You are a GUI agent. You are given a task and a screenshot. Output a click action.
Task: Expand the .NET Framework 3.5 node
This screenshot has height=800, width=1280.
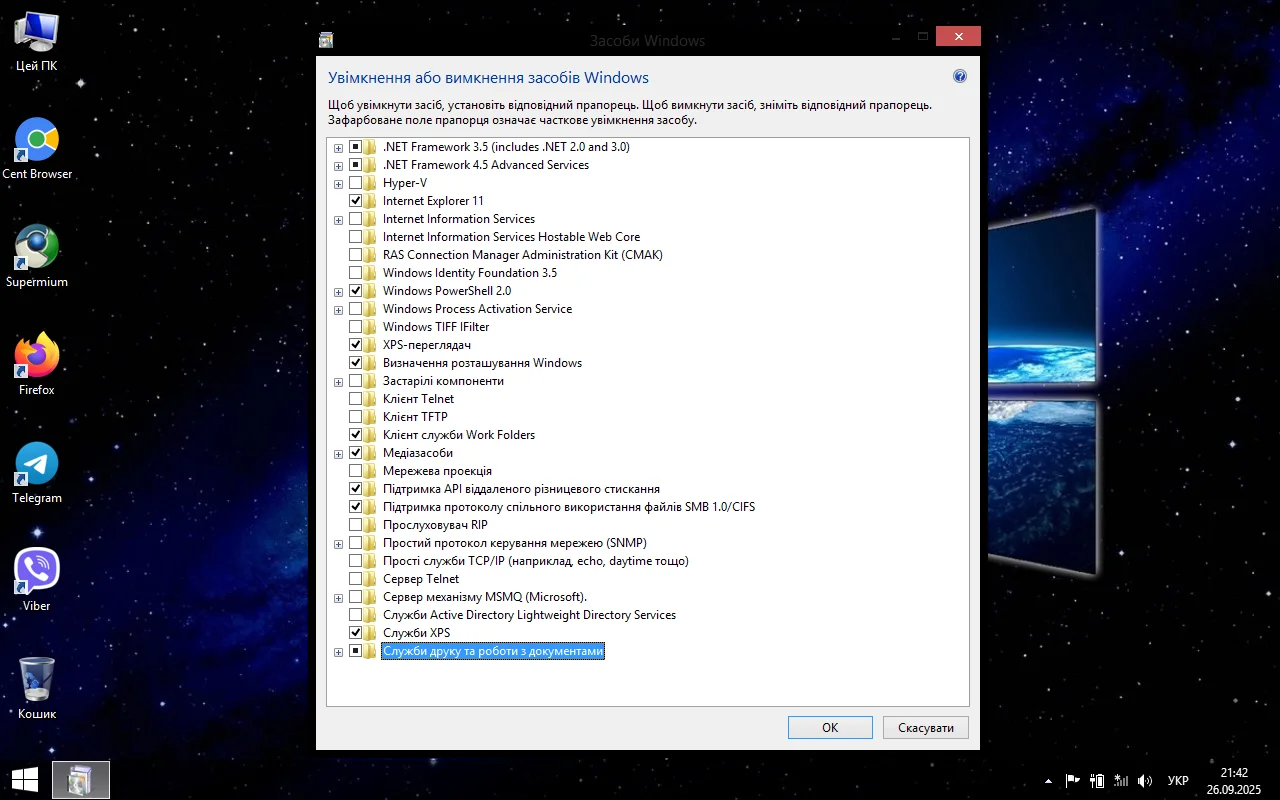(x=338, y=148)
